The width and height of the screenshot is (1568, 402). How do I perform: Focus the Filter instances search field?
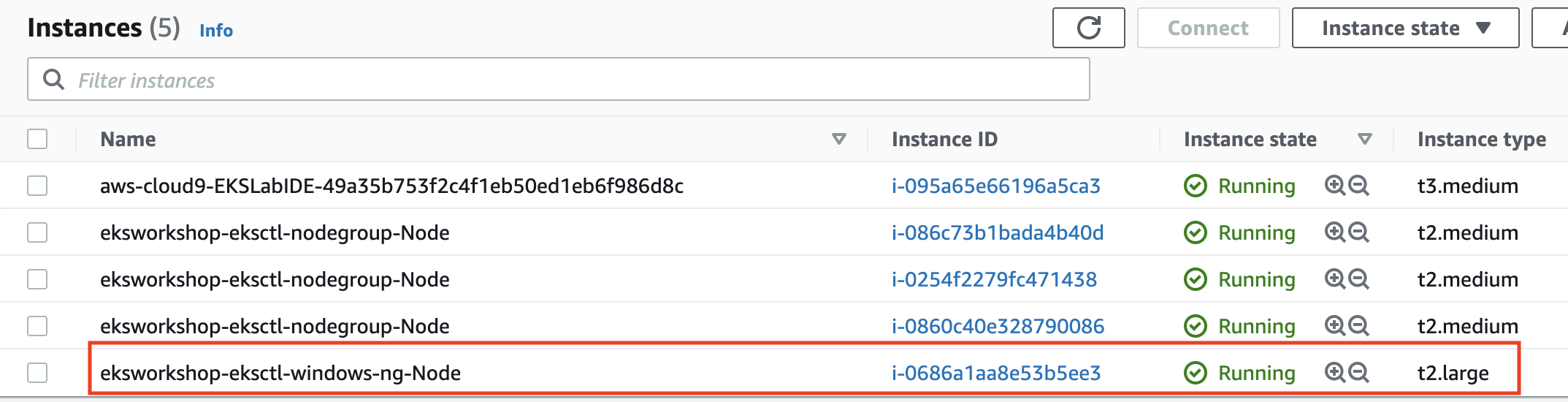[559, 79]
